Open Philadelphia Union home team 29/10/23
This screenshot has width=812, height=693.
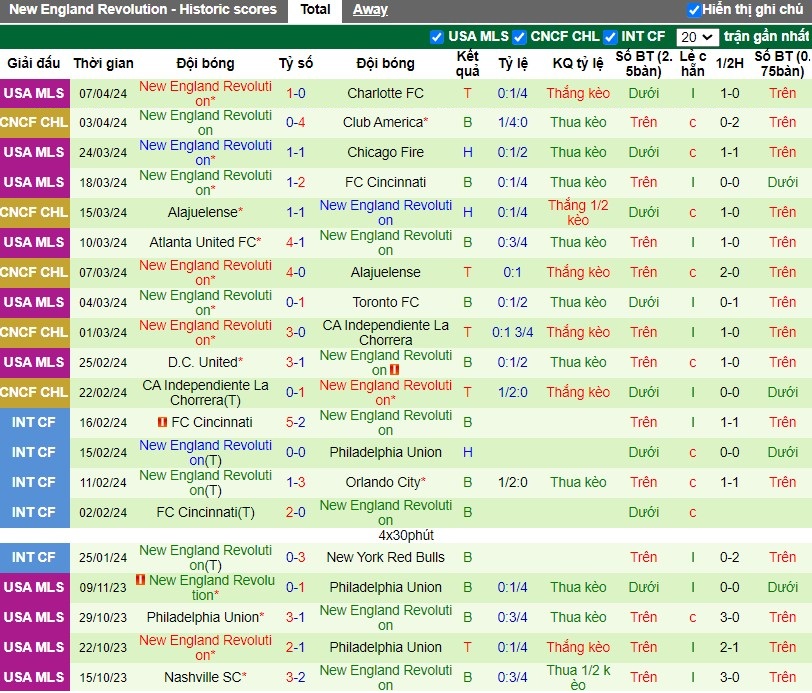(202, 617)
